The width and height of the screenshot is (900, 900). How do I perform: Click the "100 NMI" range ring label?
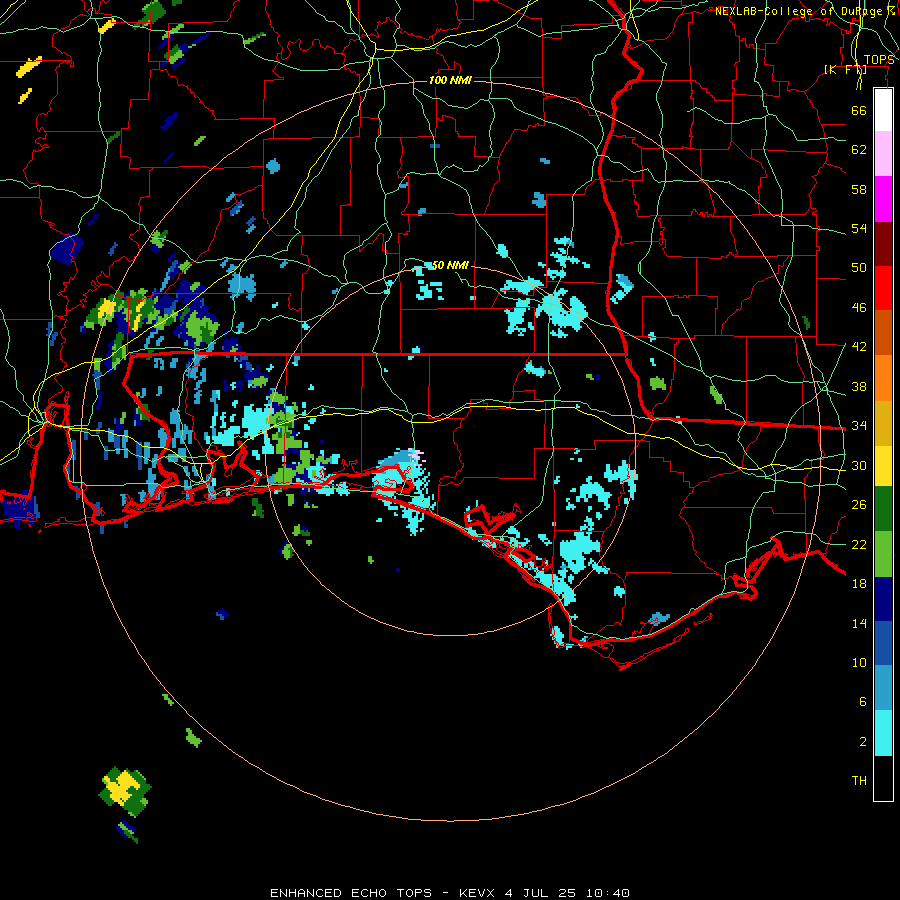coord(450,80)
